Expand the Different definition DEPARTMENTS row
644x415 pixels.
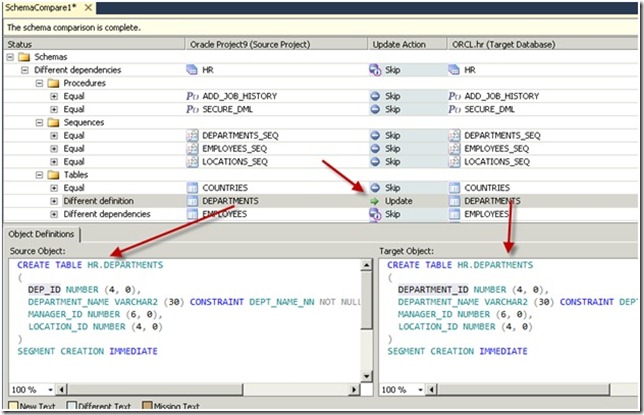pos(54,200)
